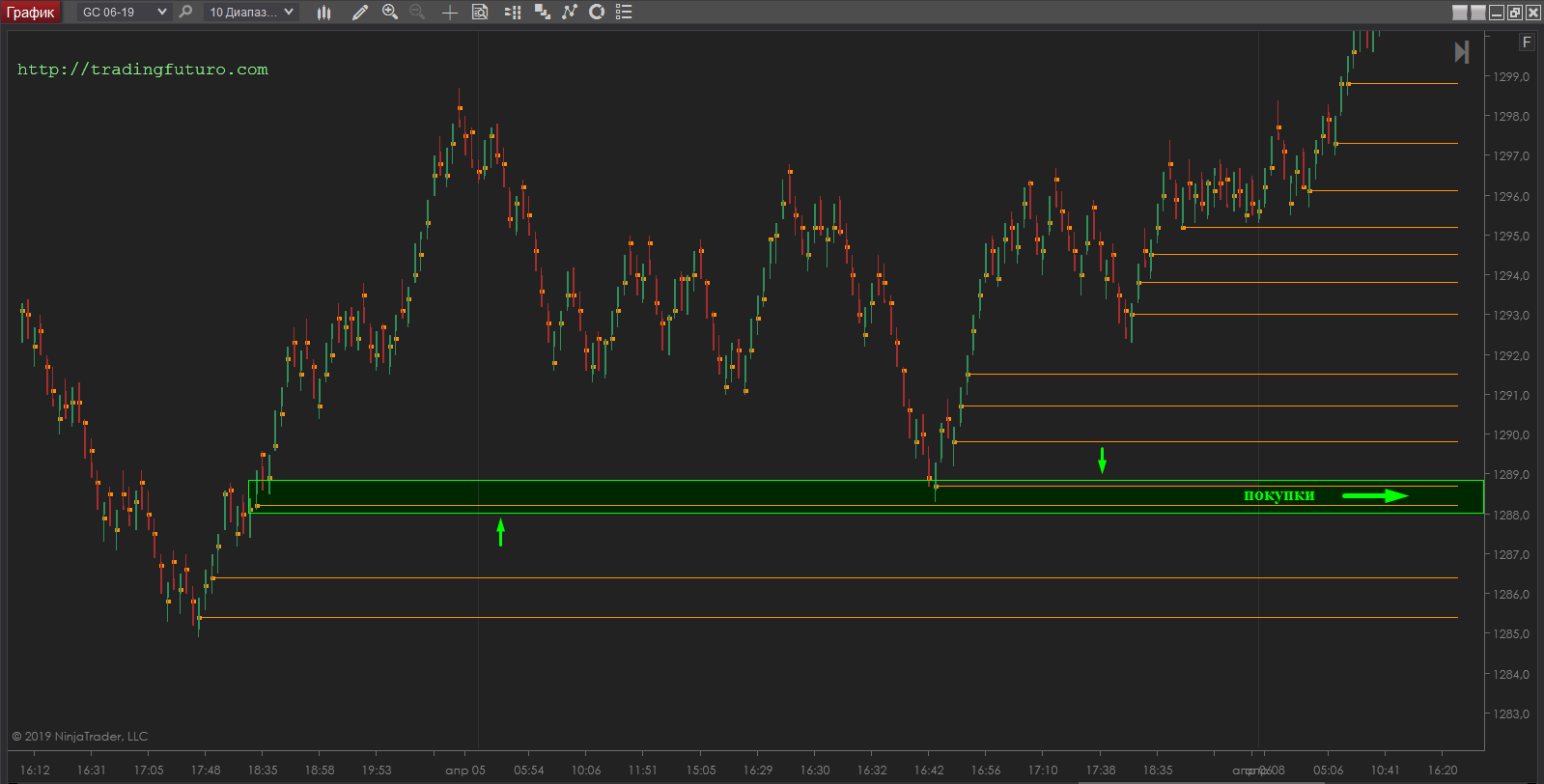The image size is (1544, 784).
Task: Search instrument with magnifier icon
Action: [186, 12]
